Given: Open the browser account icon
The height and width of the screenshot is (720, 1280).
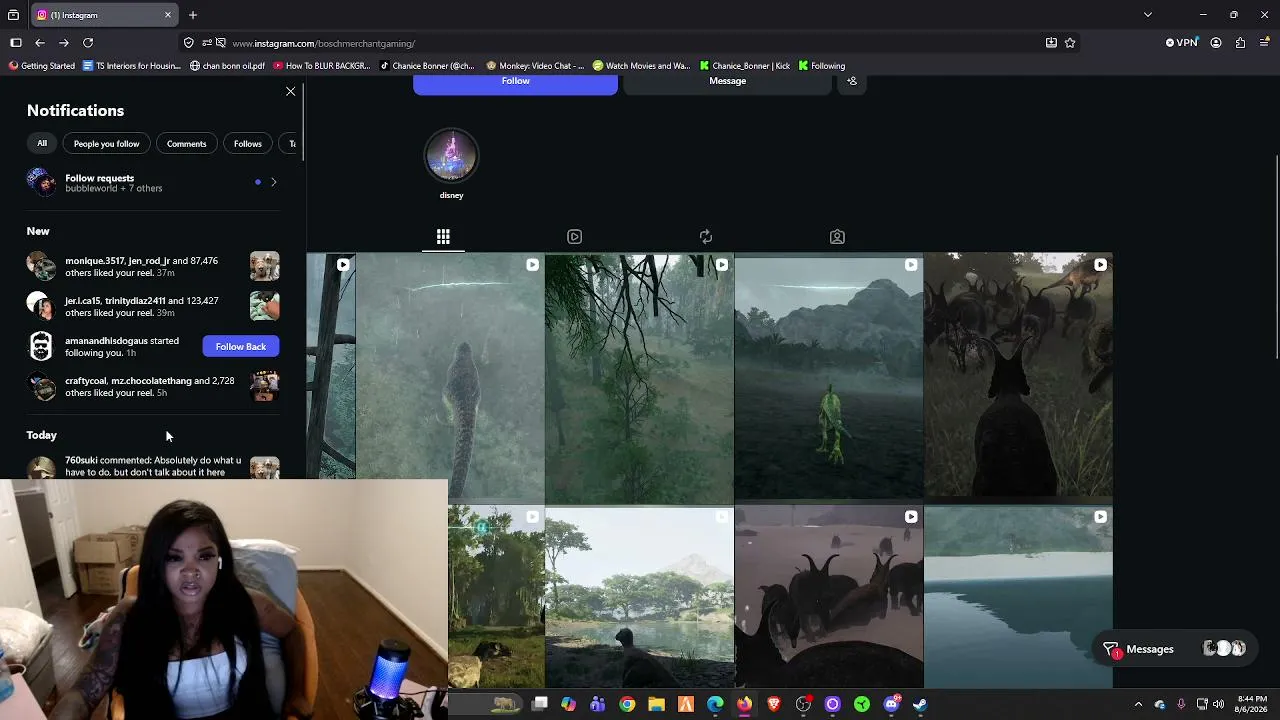Looking at the screenshot, I should pyautogui.click(x=1216, y=43).
